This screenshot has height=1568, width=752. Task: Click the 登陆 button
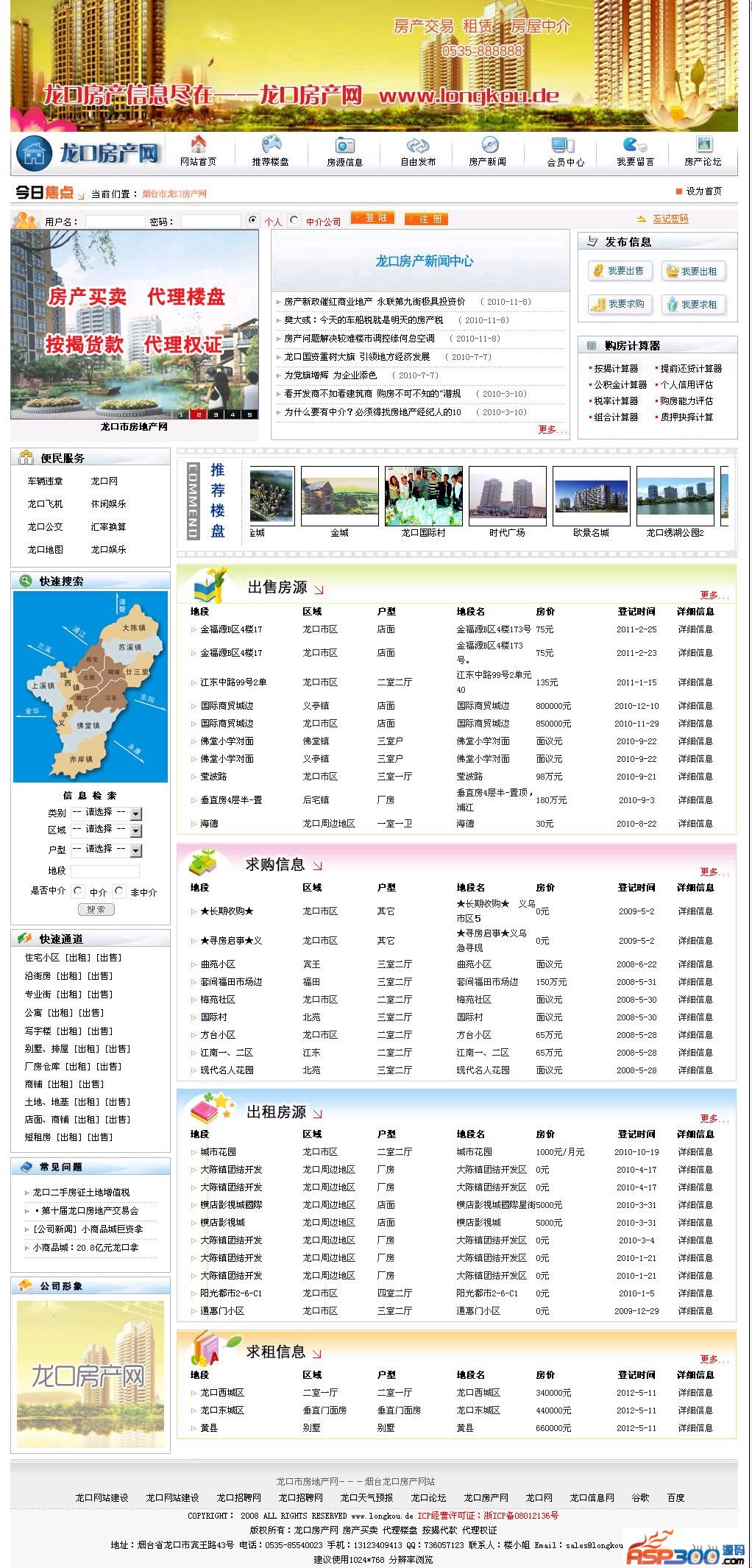[x=373, y=218]
